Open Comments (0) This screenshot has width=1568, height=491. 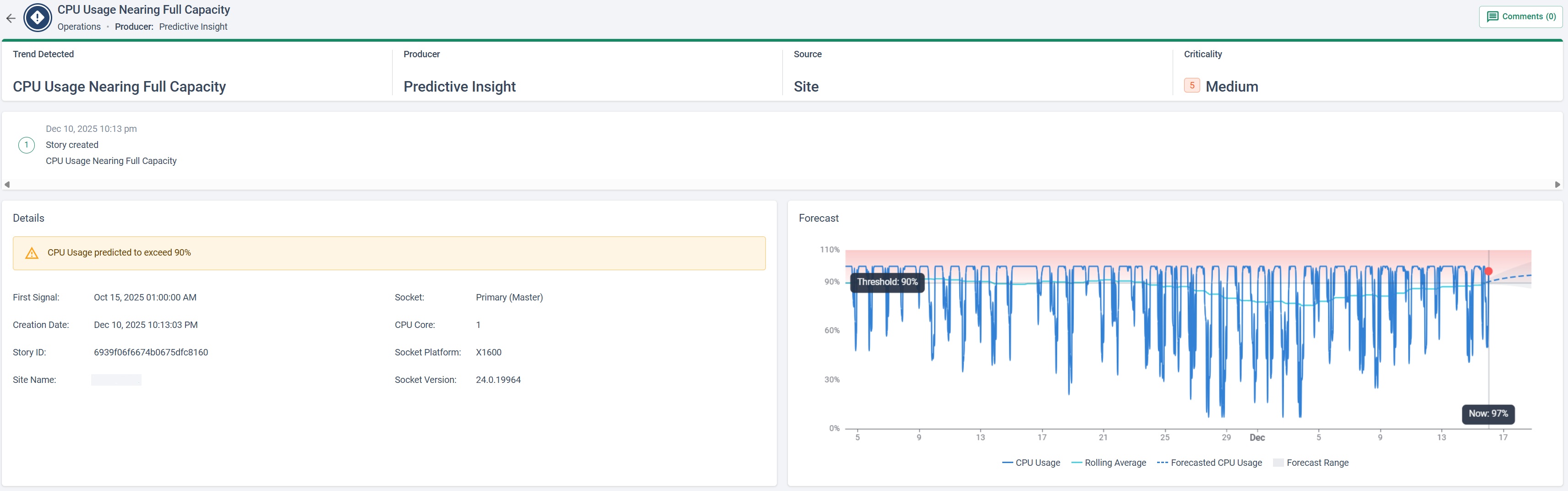tap(1520, 16)
